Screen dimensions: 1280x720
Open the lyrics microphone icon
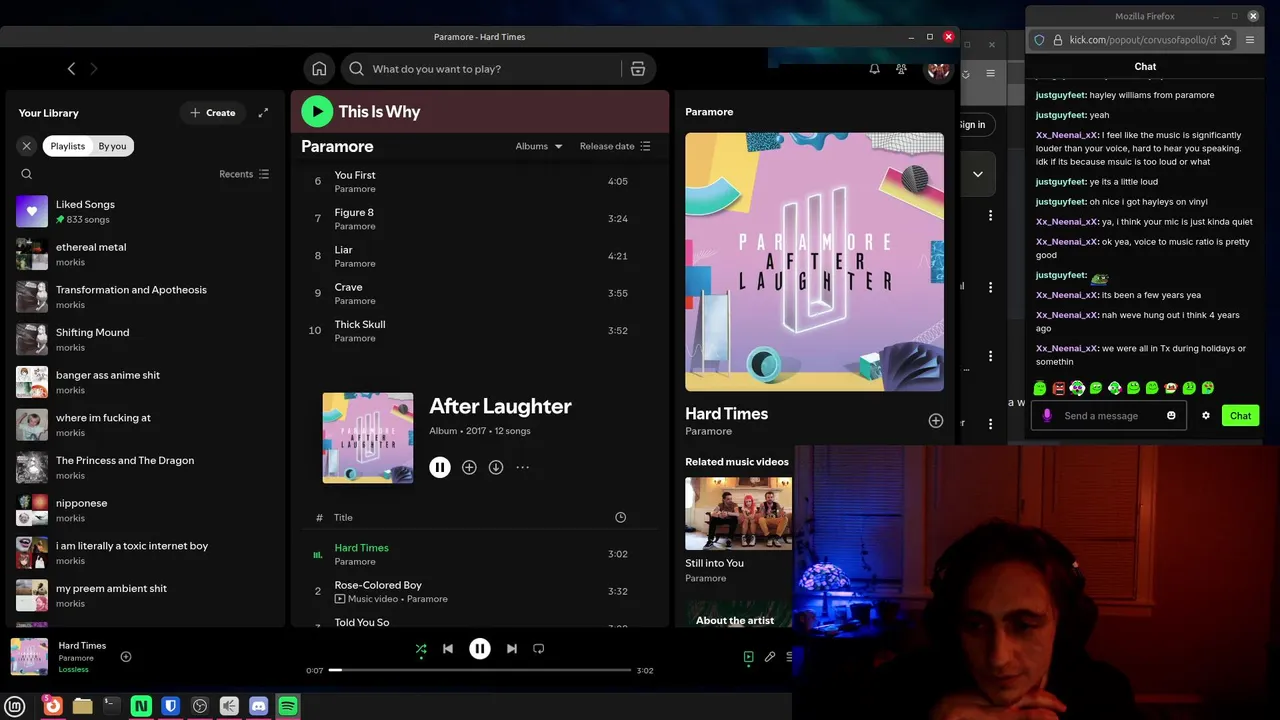[770, 657]
